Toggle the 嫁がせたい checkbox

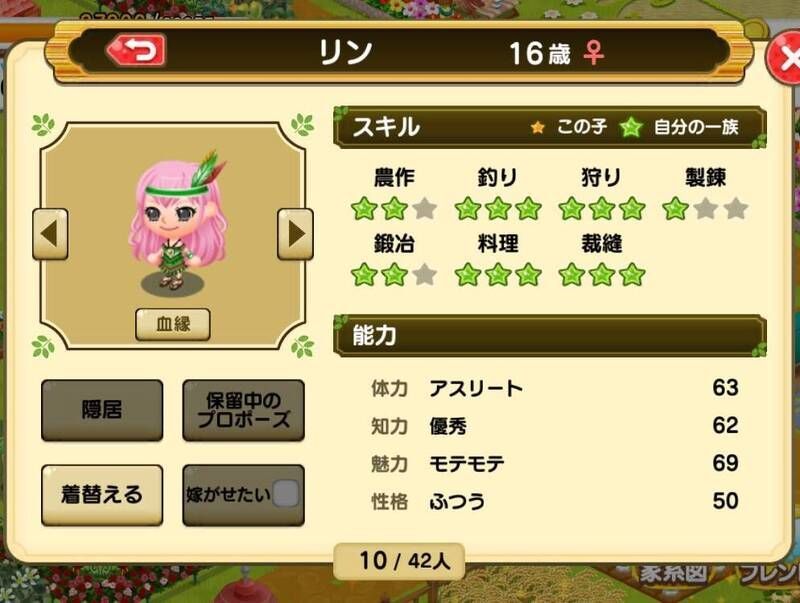click(286, 493)
